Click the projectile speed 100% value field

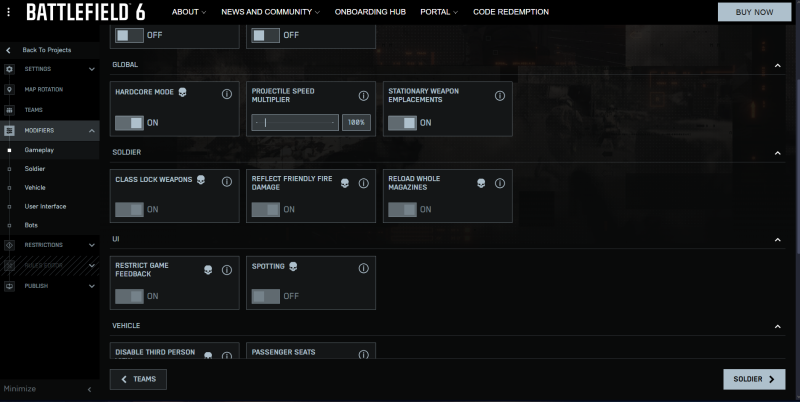[x=356, y=122]
